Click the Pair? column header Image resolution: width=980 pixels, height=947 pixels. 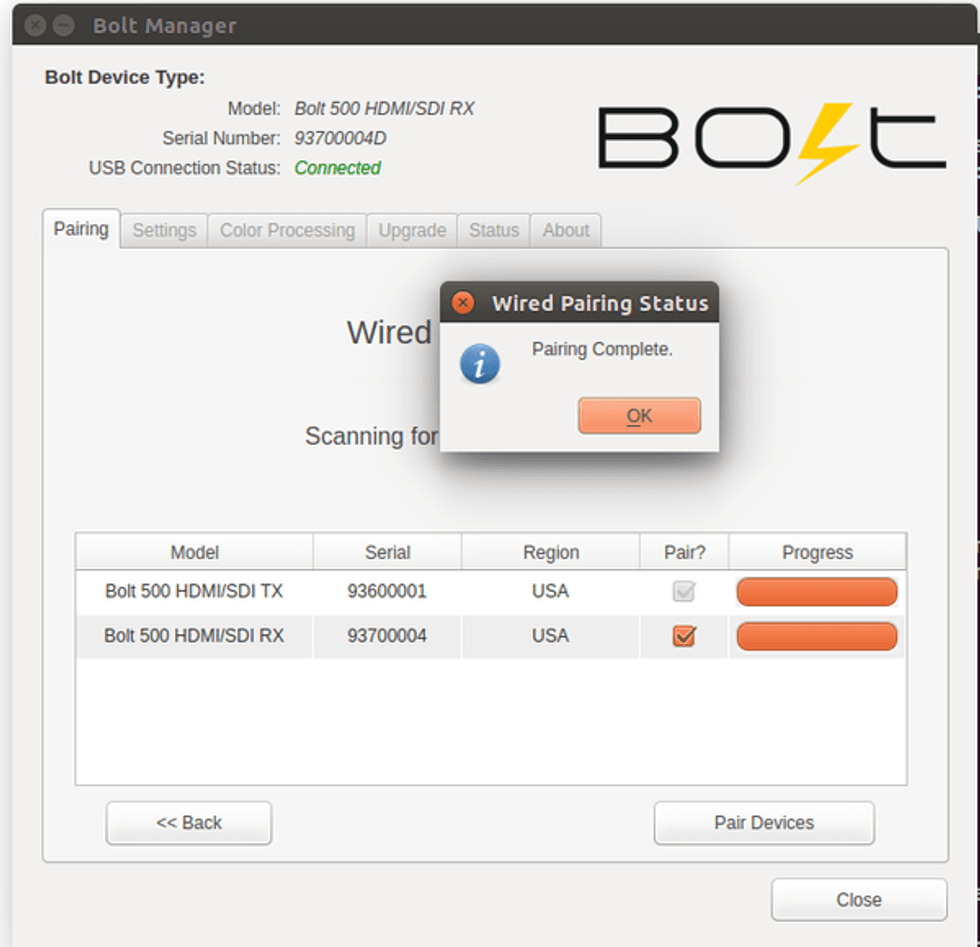(684, 552)
